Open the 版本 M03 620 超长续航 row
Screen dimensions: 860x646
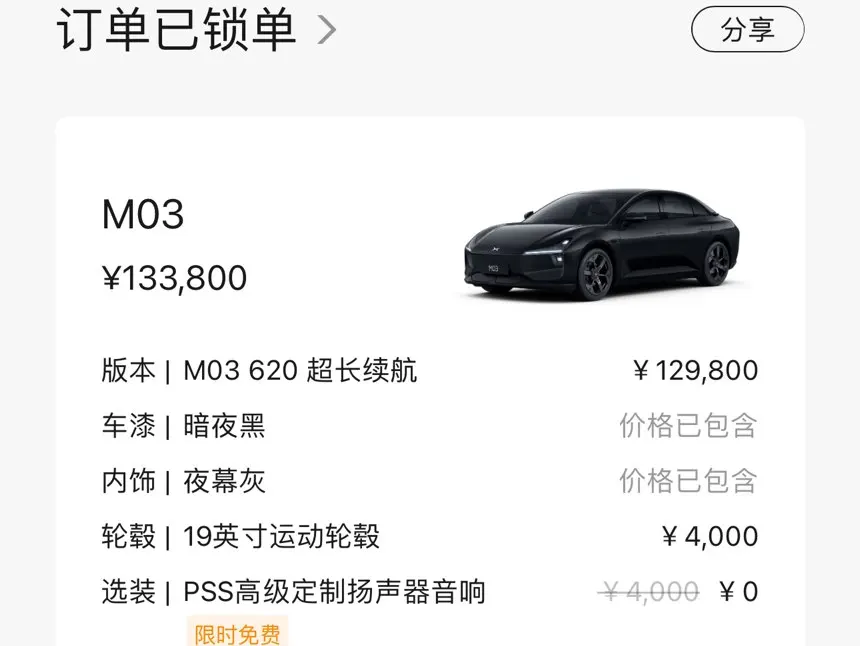(x=430, y=370)
